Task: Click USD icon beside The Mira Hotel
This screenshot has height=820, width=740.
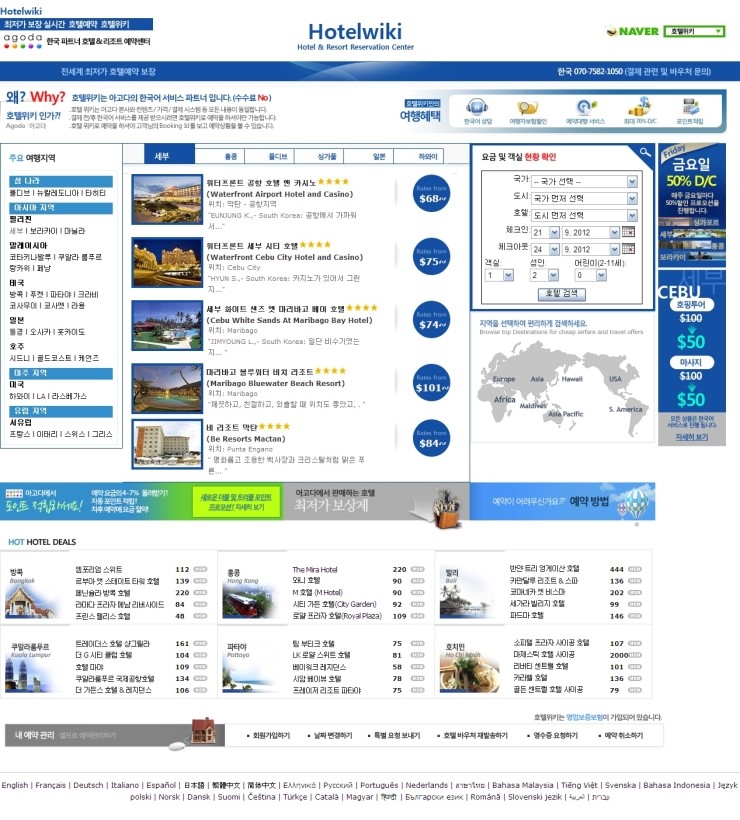Action: tap(417, 569)
